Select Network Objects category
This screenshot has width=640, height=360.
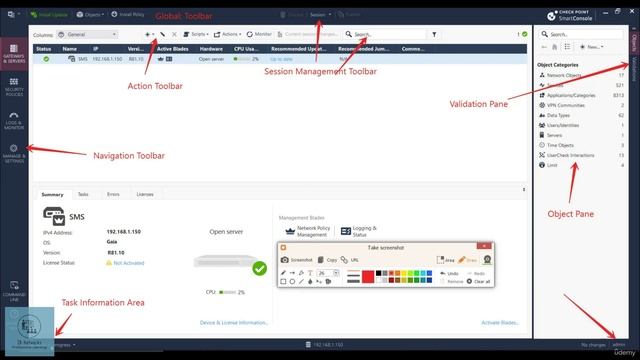click(x=581, y=75)
